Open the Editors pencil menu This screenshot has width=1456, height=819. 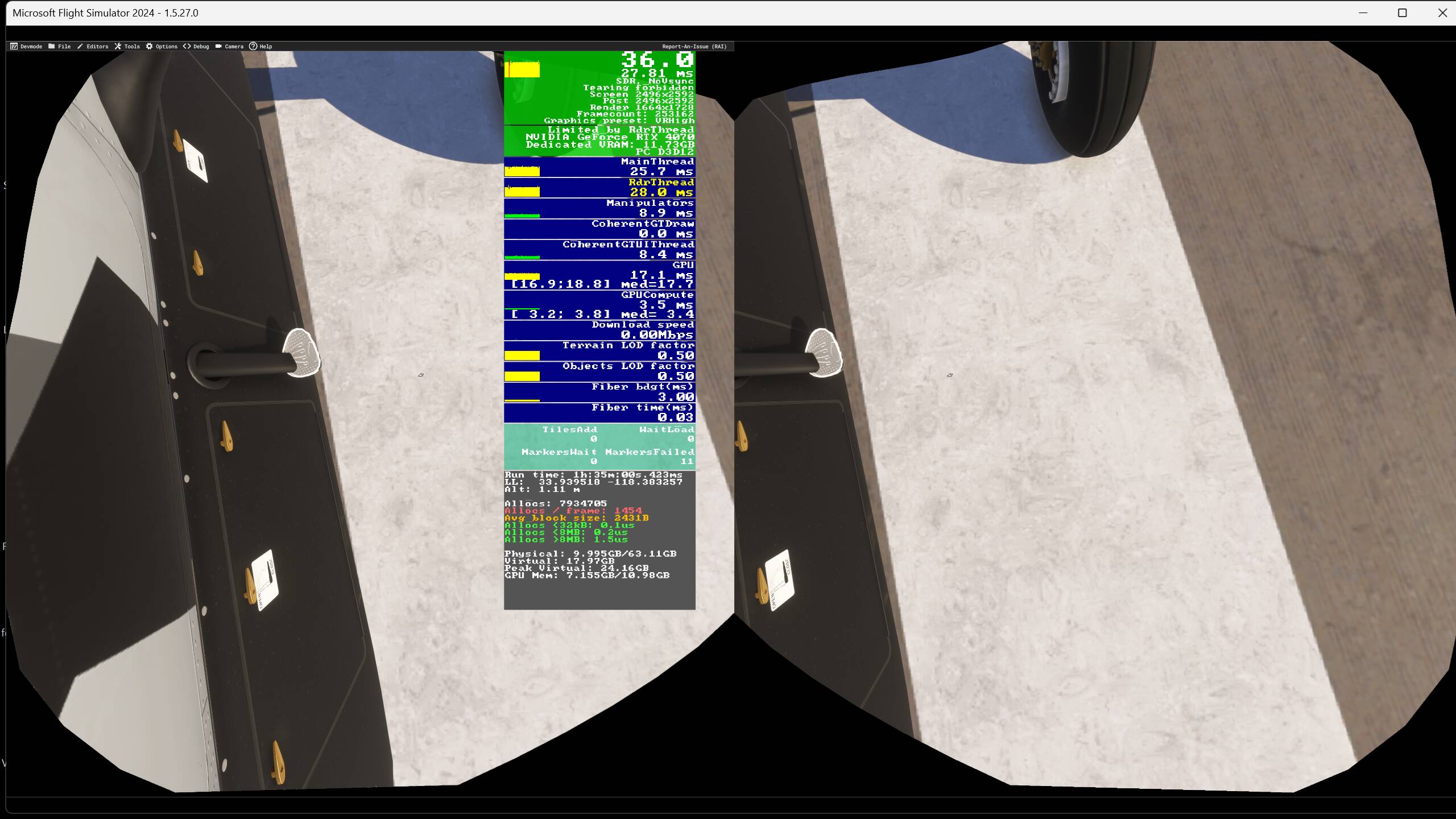92,47
